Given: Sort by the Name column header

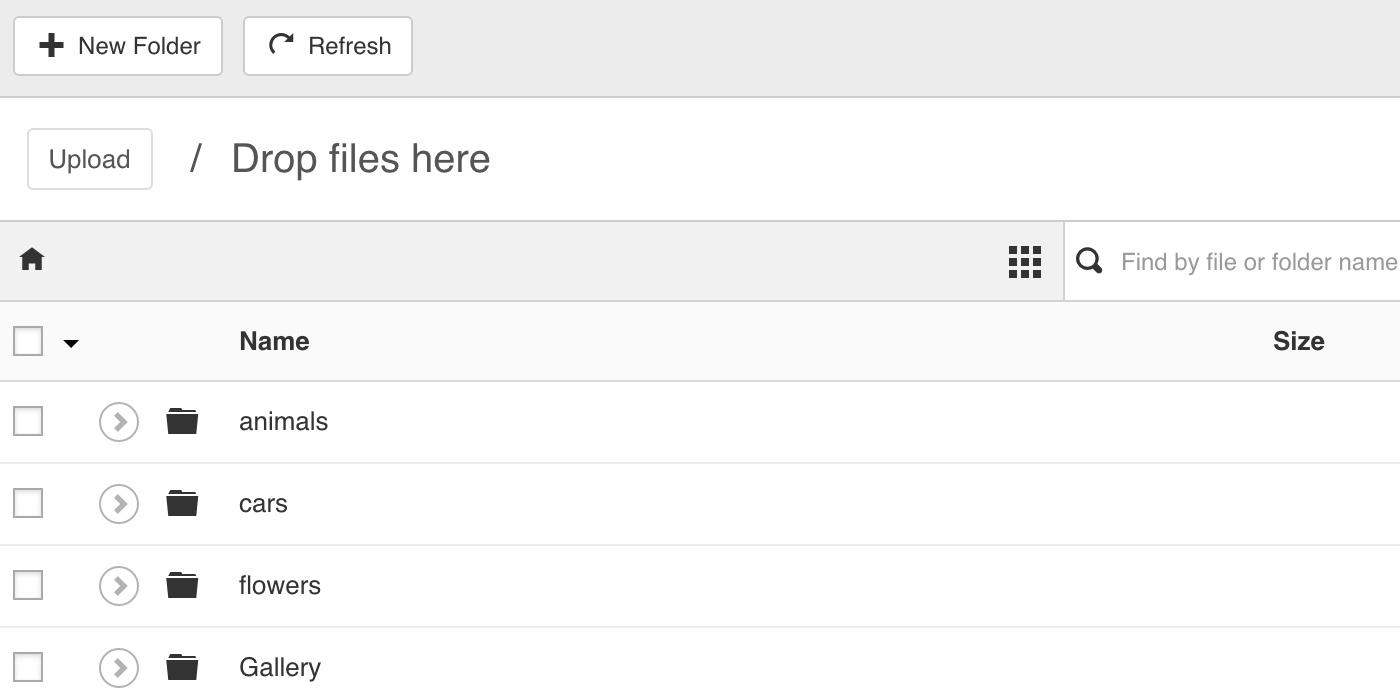Looking at the screenshot, I should [x=274, y=341].
